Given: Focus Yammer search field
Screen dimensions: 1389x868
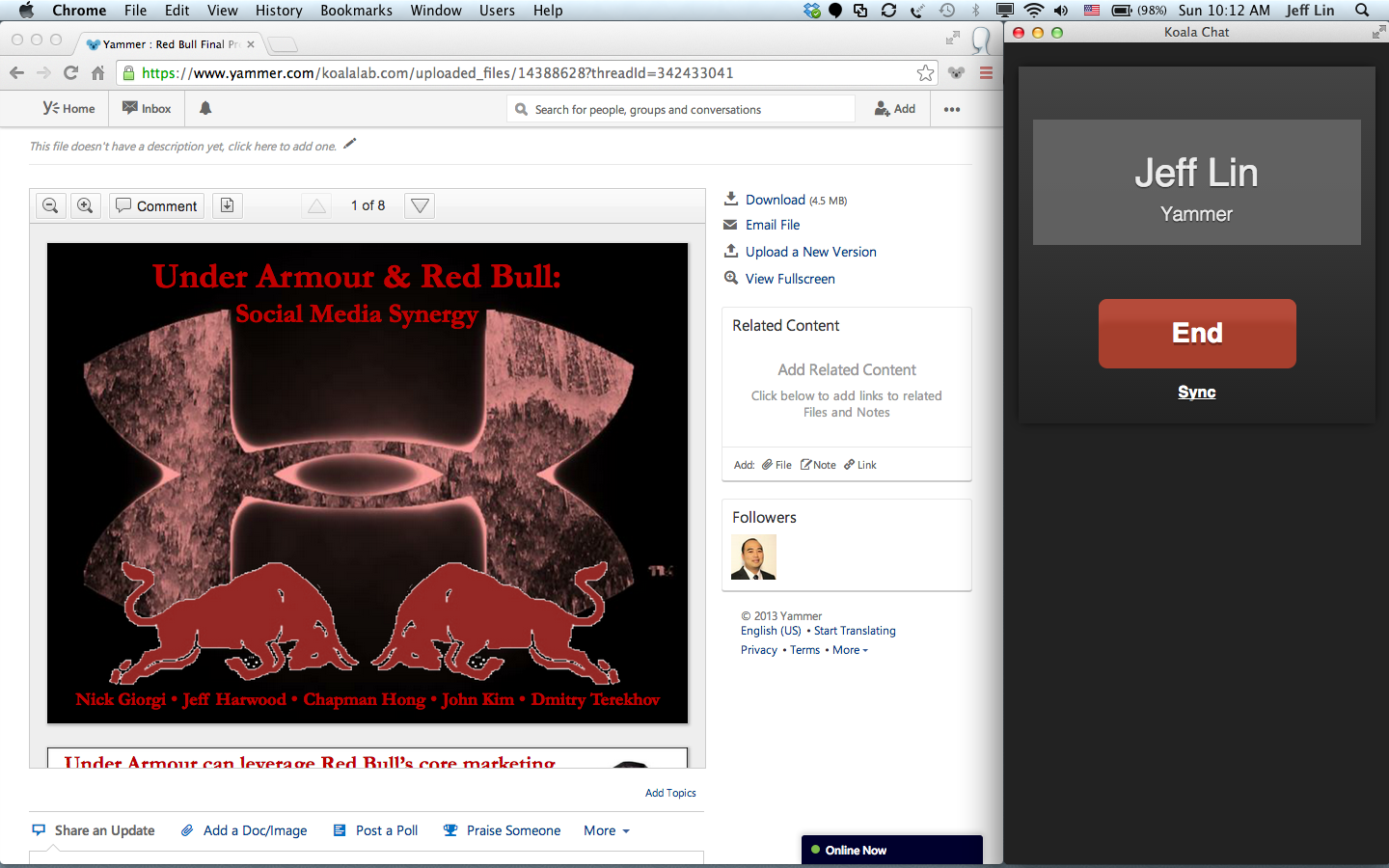Looking at the screenshot, I should pyautogui.click(x=681, y=109).
